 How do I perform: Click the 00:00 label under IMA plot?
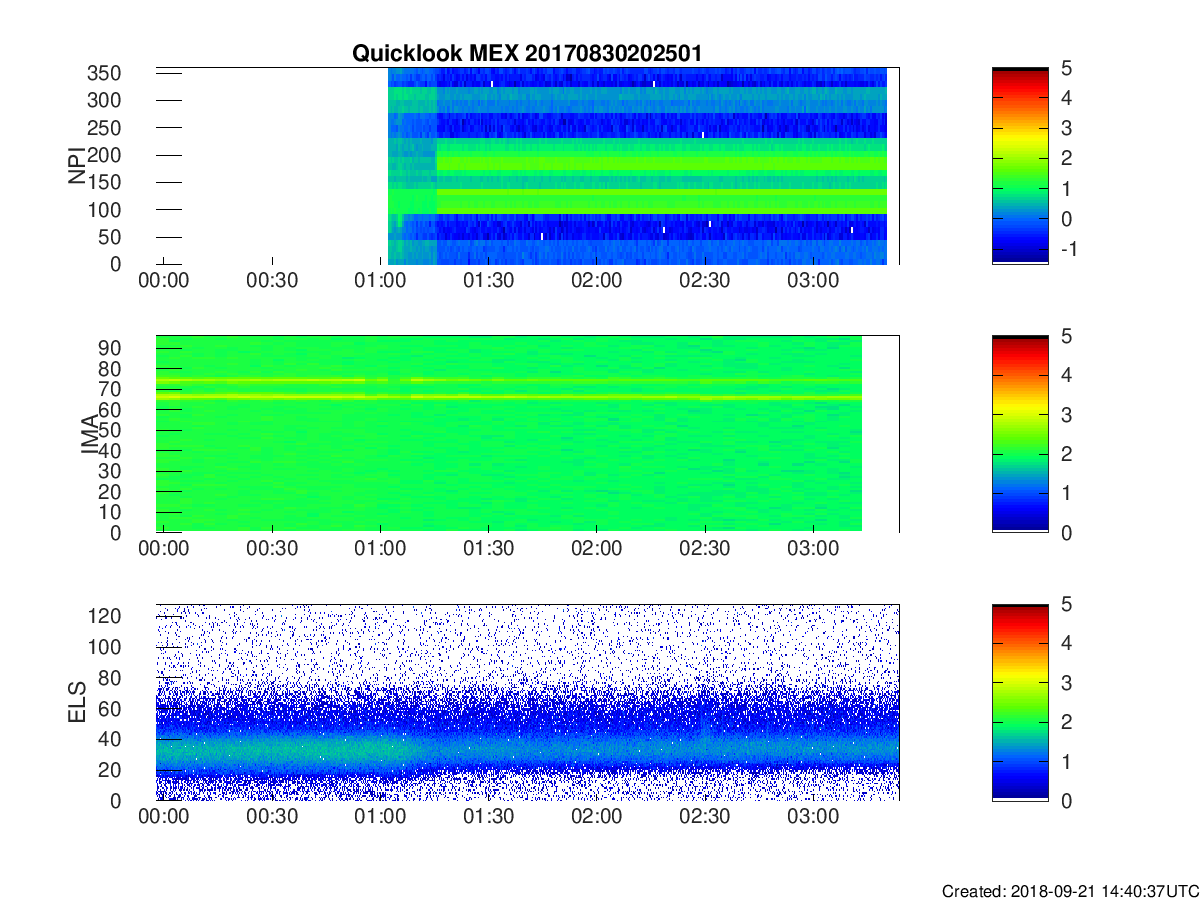point(164,549)
